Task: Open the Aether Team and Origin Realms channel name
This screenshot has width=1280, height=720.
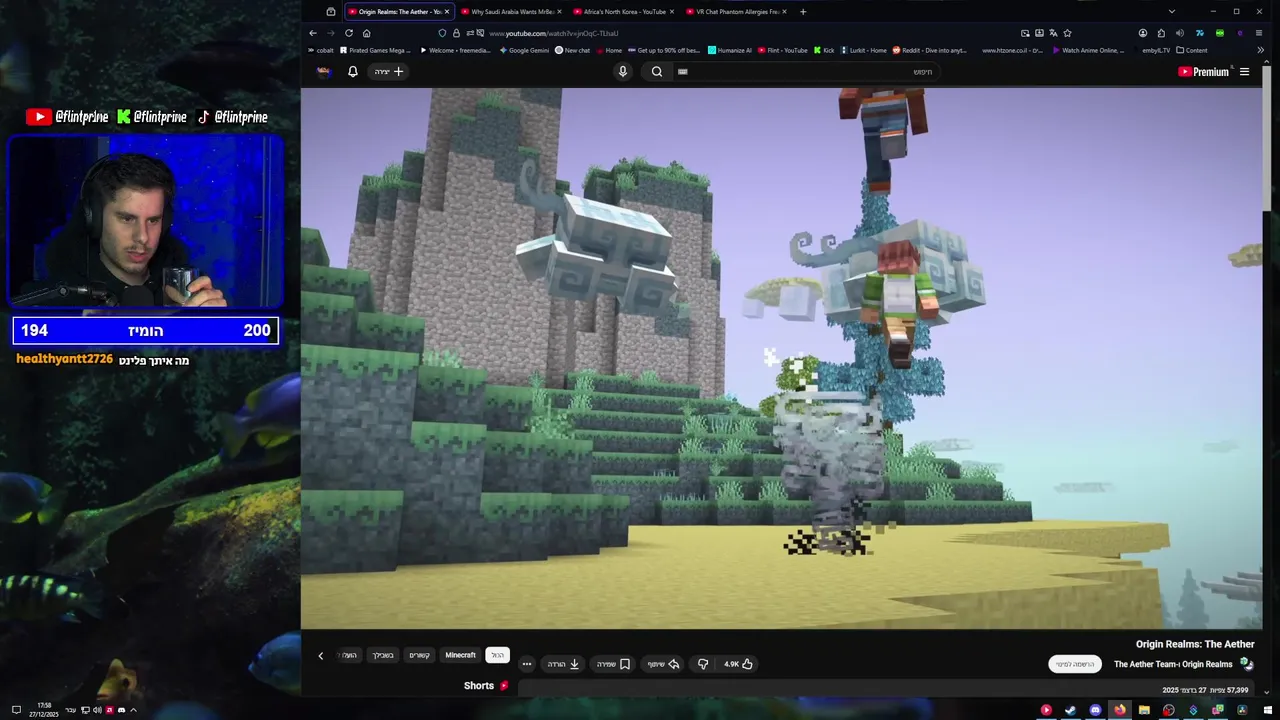Action: 1173,664
